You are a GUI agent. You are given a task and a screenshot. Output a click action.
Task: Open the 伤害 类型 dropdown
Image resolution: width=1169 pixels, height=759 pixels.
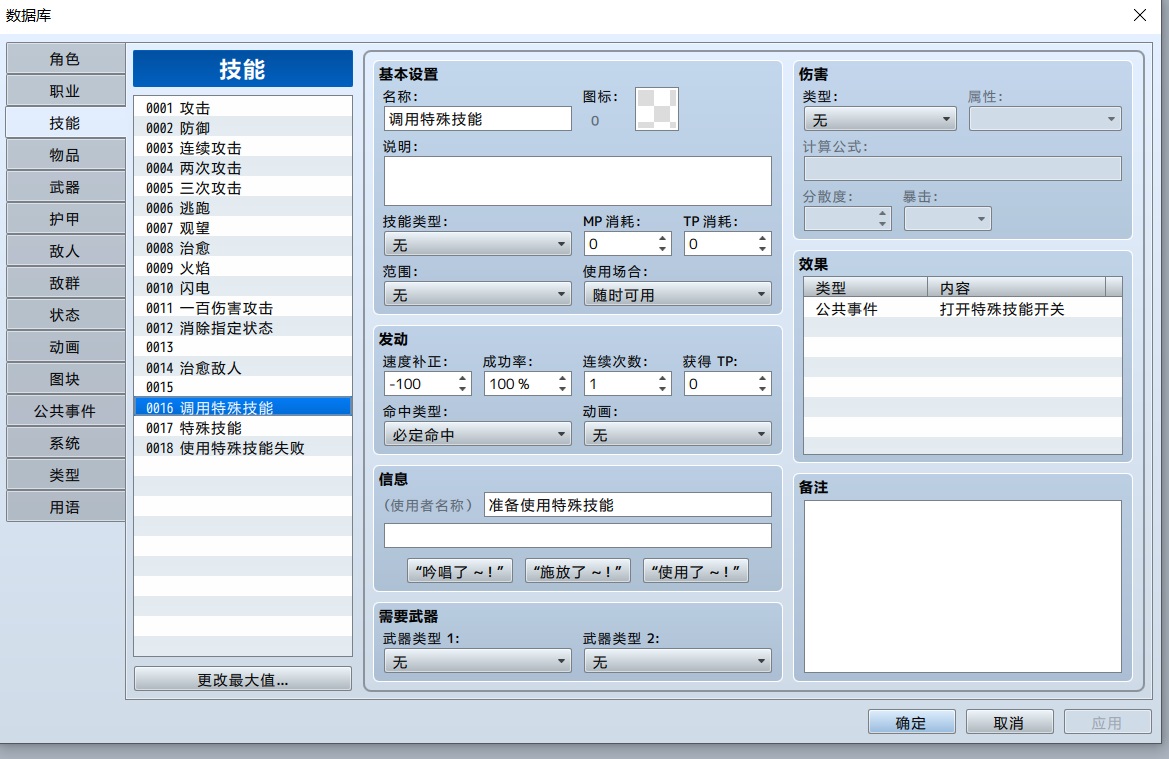click(x=880, y=119)
